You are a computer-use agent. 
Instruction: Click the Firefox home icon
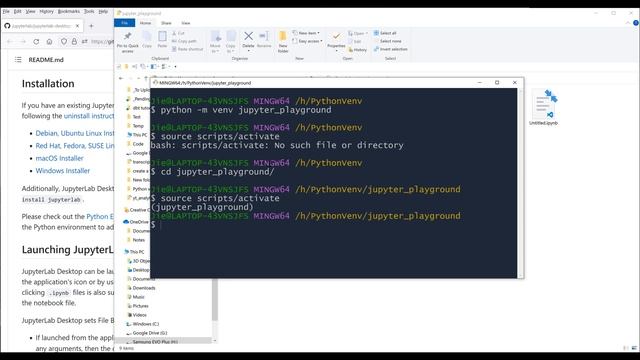click(x=49, y=41)
